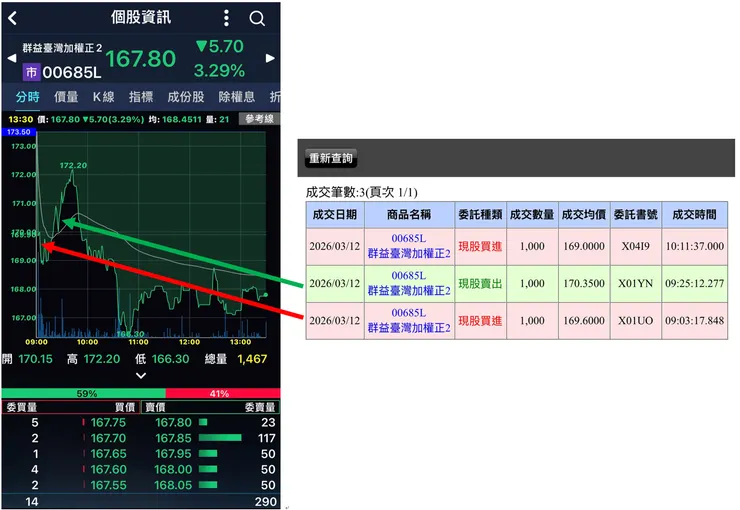Image resolution: width=740 pixels, height=510 pixels.
Task: Expand details with the down chevron below chart
Action: pyautogui.click(x=141, y=376)
